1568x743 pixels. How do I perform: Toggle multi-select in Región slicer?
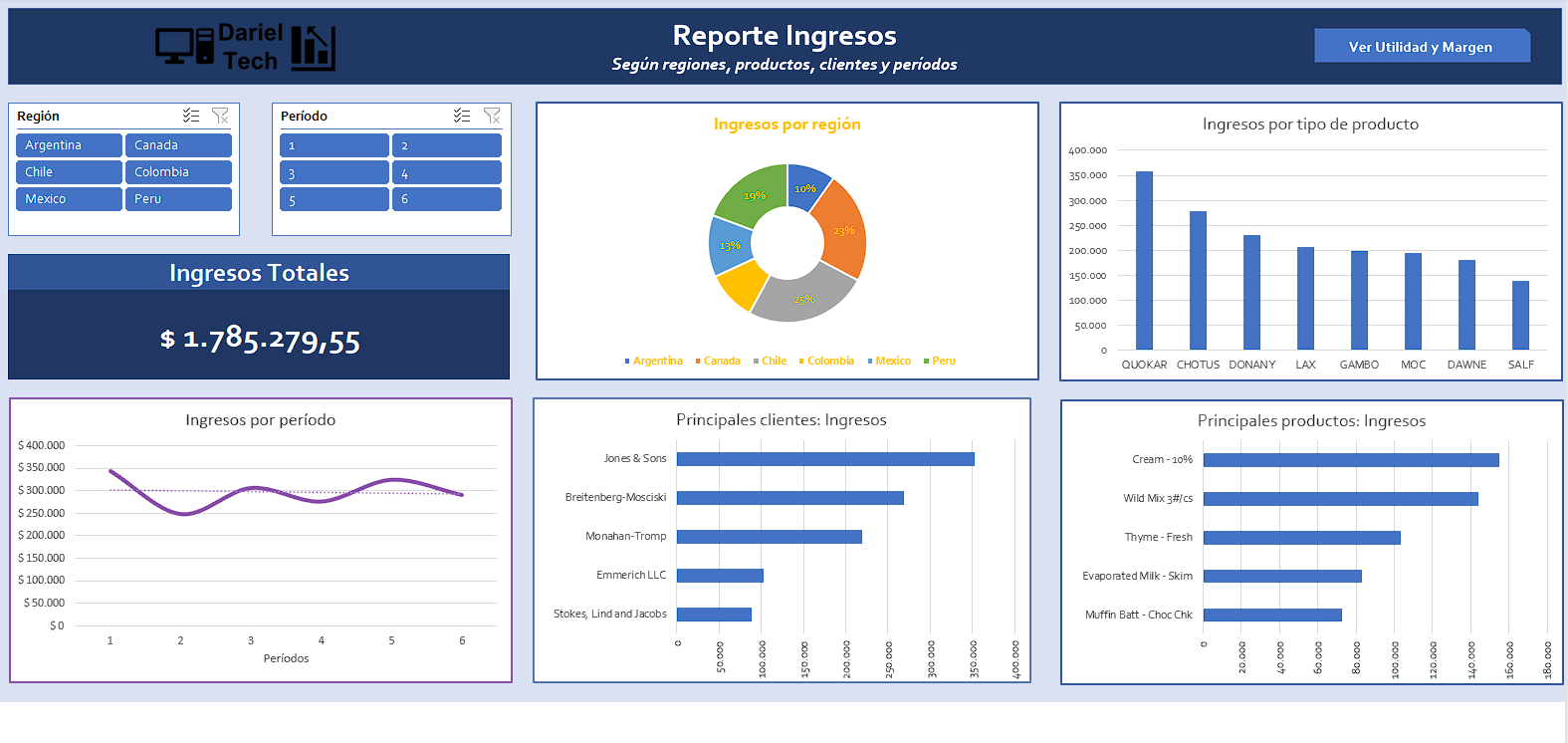(x=191, y=117)
